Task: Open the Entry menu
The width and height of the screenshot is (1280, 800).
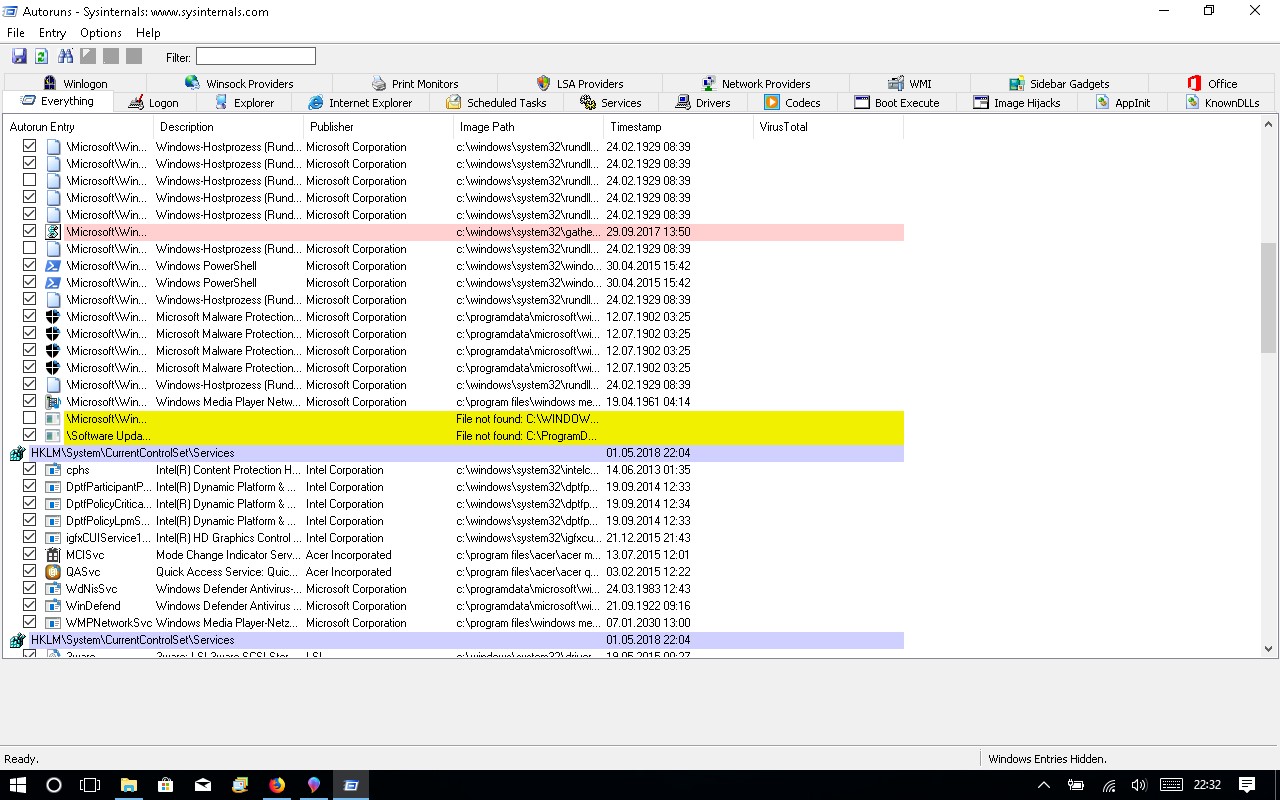Action: click(x=52, y=33)
